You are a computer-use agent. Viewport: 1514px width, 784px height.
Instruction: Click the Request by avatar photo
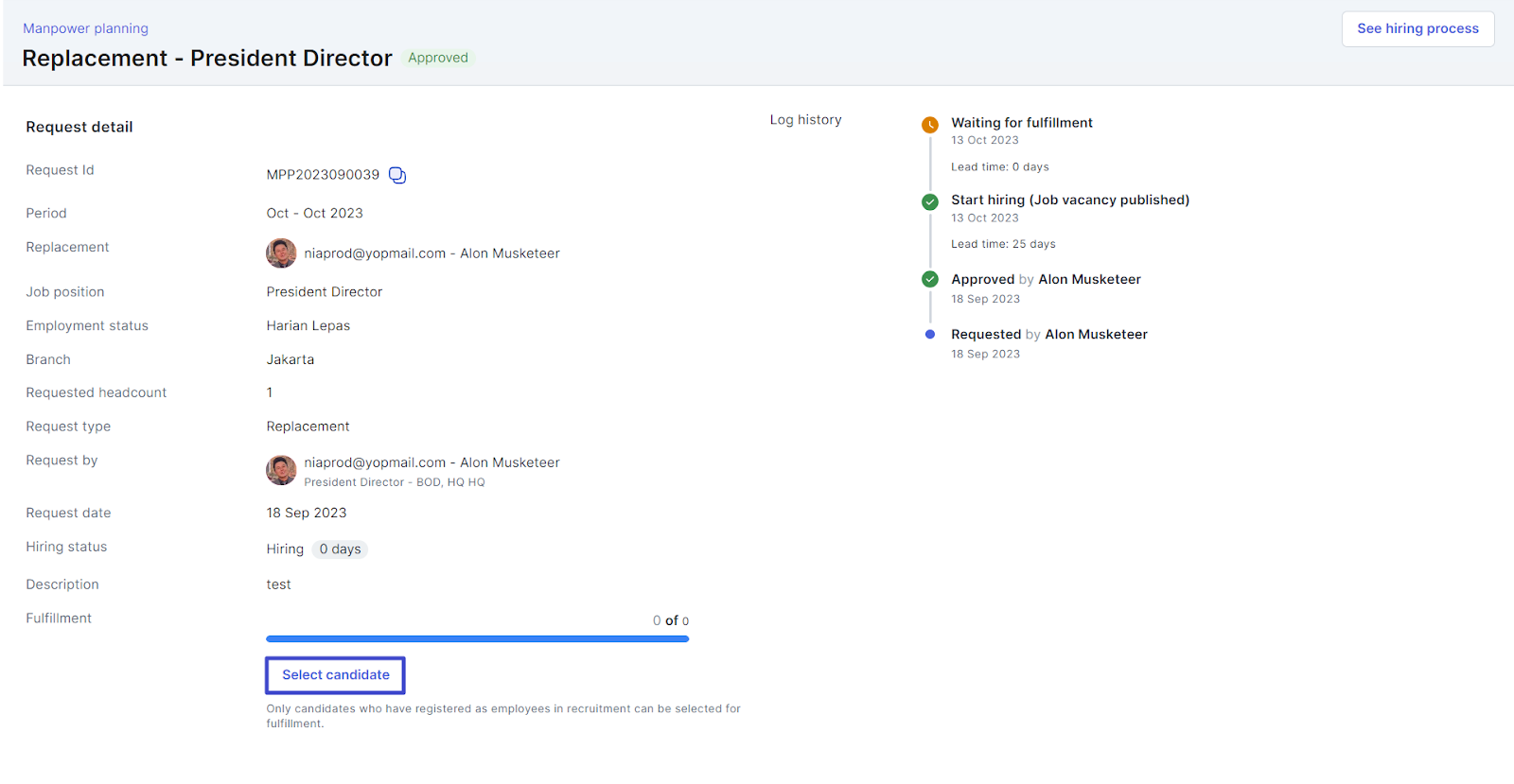point(281,470)
